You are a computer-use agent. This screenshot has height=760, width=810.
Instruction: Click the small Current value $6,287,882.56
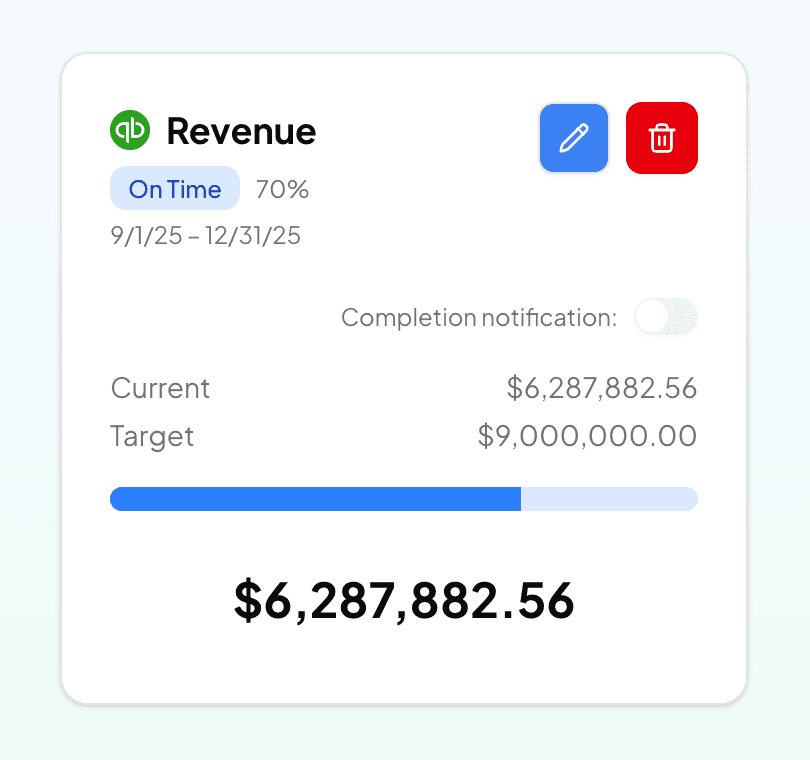(x=601, y=388)
